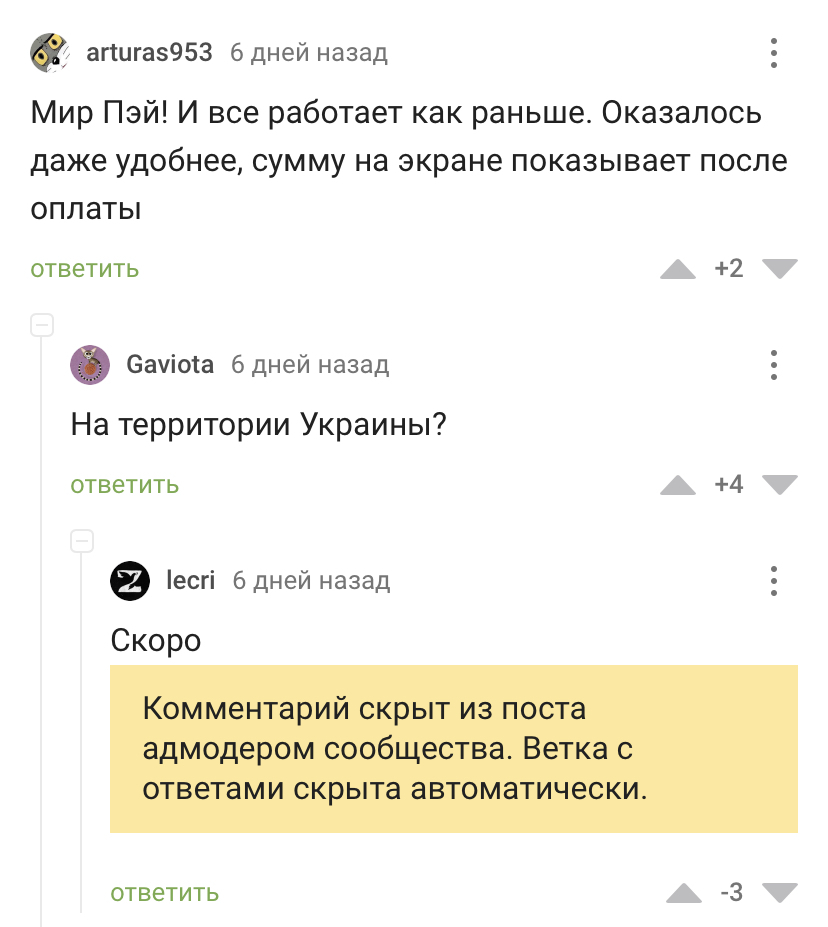Upvote Gaviota's comment about Ukraine
828x927 pixels.
(x=678, y=485)
